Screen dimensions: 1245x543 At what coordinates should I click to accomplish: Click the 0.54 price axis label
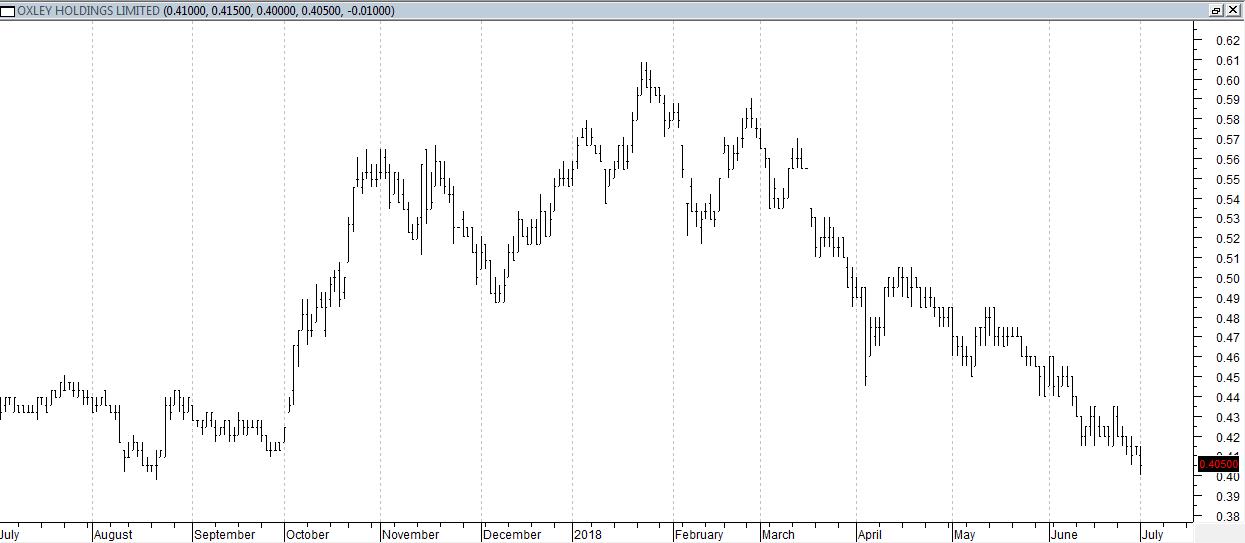pyautogui.click(x=1227, y=199)
